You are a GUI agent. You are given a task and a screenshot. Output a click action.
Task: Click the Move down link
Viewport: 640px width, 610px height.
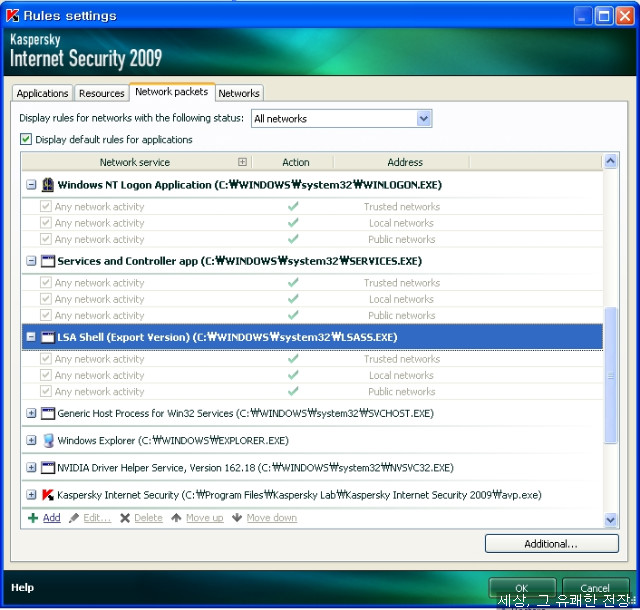[272, 518]
